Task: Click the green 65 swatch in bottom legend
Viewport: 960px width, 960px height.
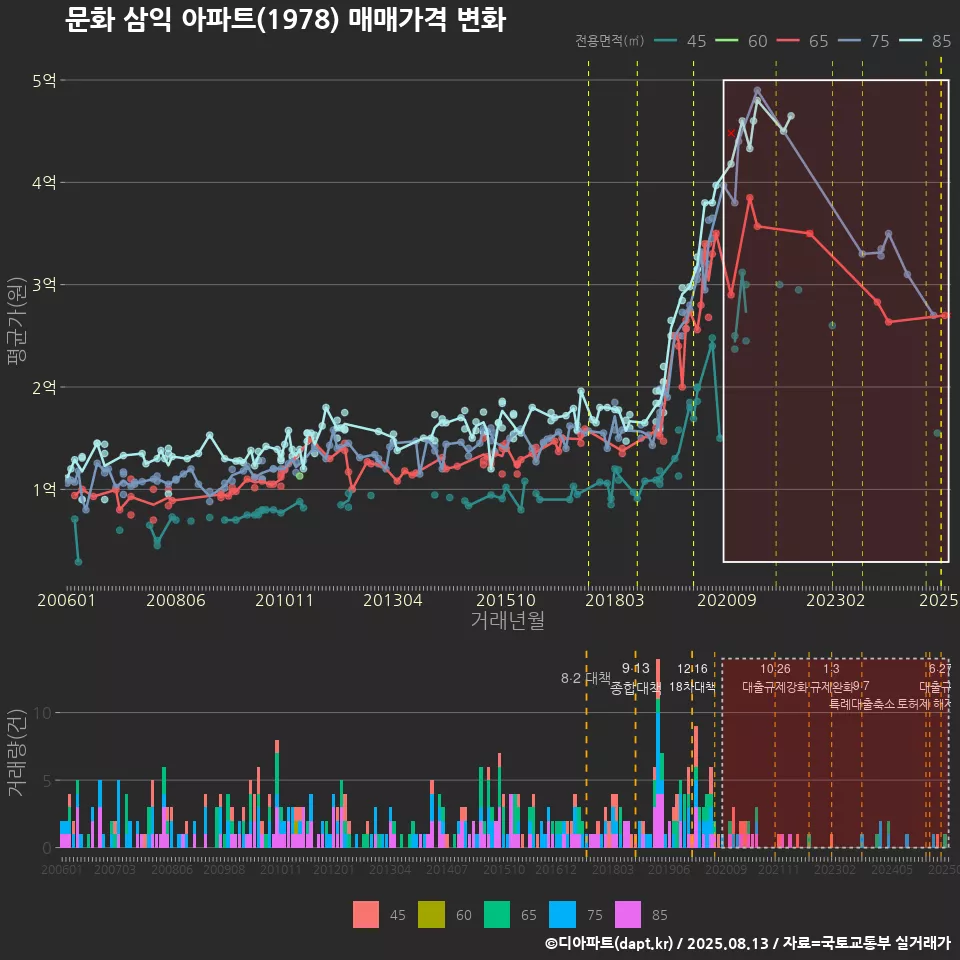Action: (497, 915)
